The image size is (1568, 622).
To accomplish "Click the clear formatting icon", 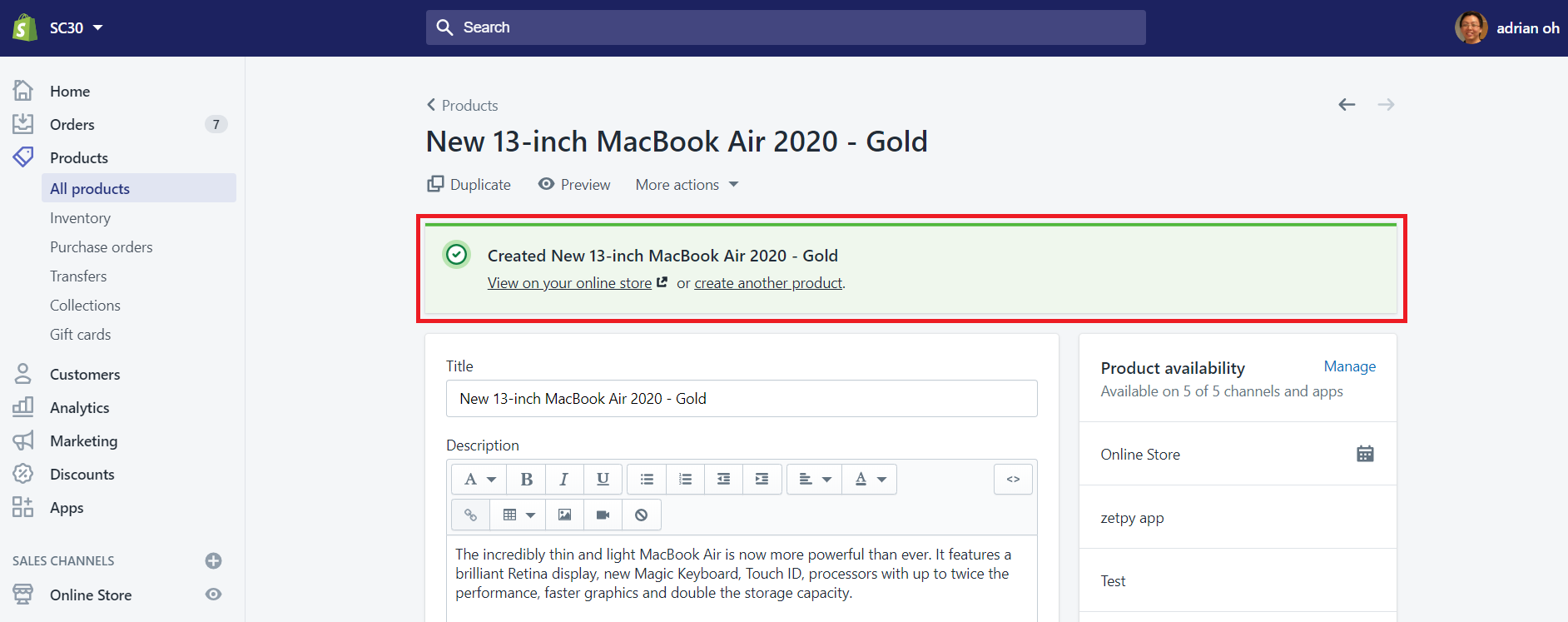I will click(x=641, y=515).
